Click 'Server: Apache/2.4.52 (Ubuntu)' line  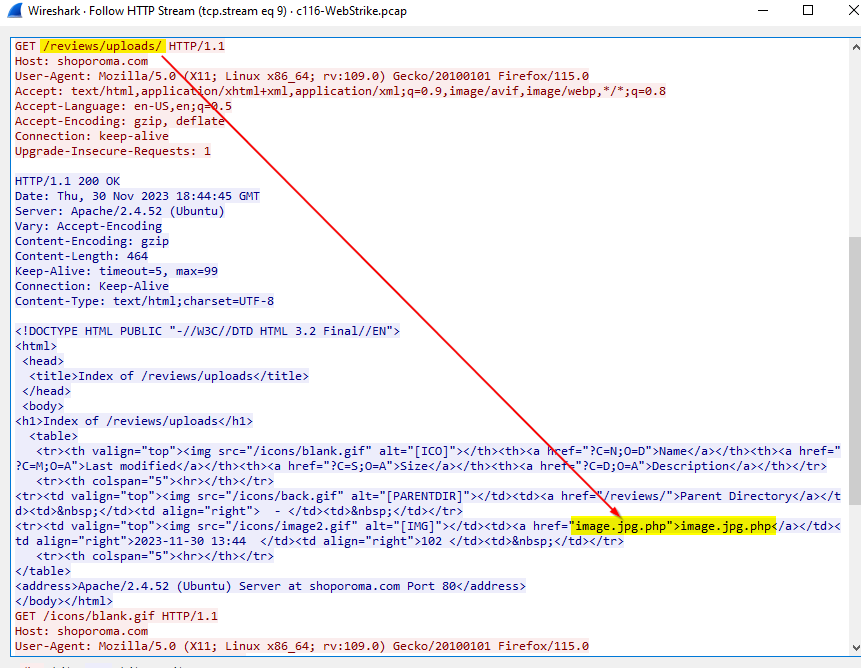tap(120, 211)
